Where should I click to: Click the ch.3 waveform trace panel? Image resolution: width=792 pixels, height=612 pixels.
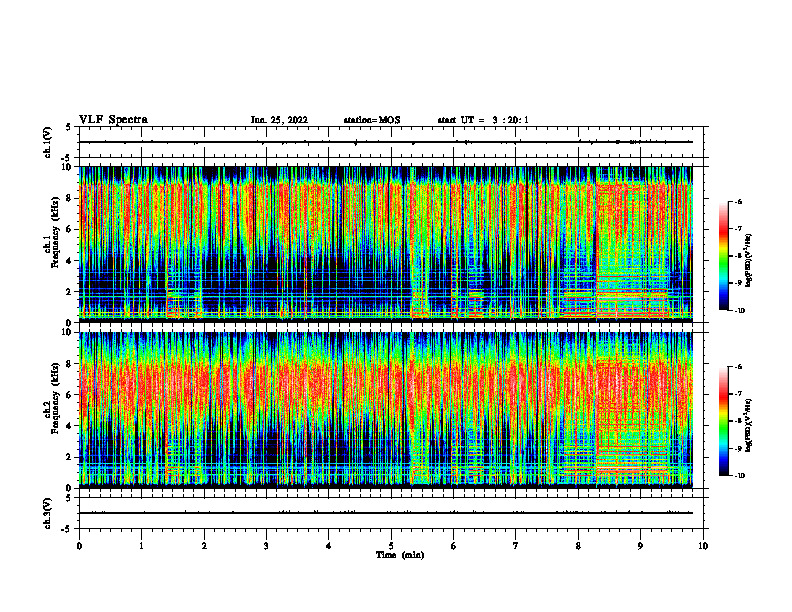(391, 513)
